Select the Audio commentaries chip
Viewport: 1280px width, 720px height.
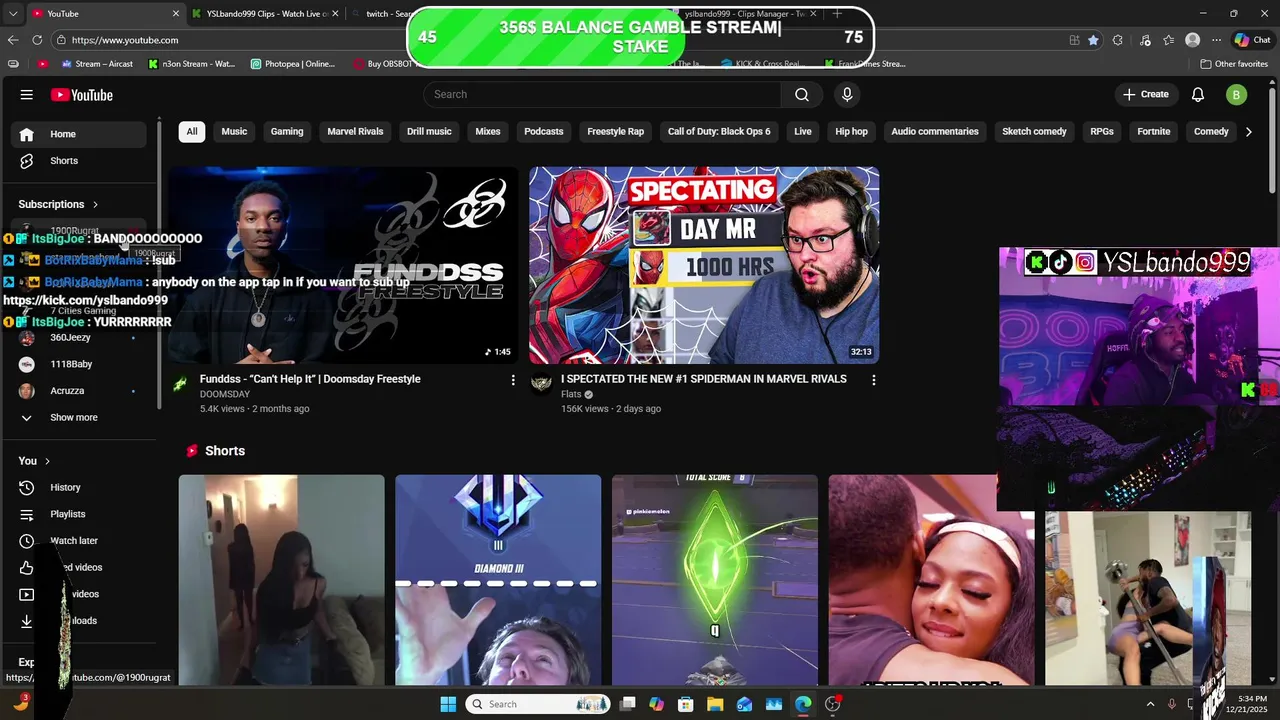(x=935, y=131)
